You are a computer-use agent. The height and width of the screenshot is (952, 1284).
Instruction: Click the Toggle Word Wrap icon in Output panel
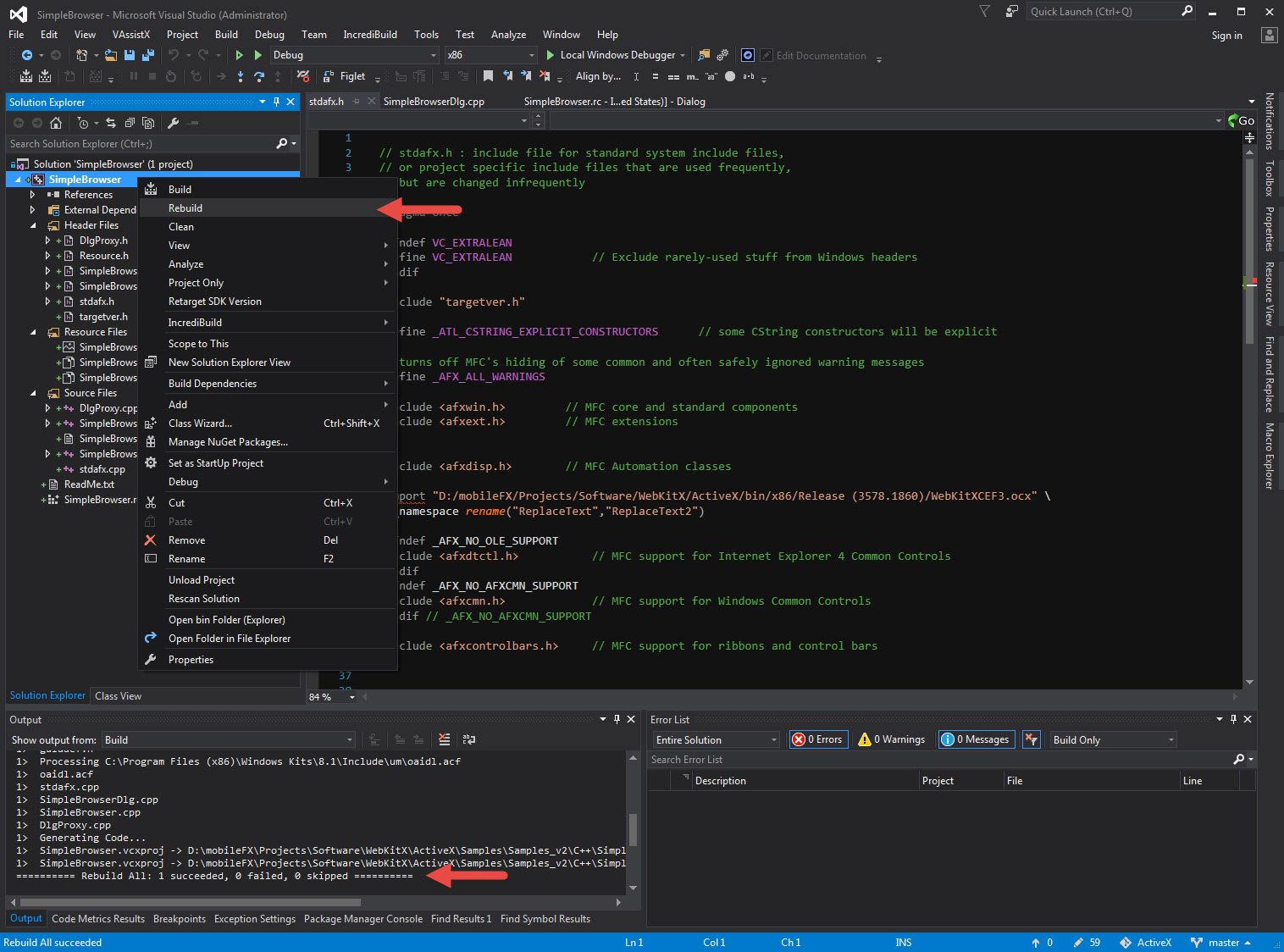click(x=469, y=739)
